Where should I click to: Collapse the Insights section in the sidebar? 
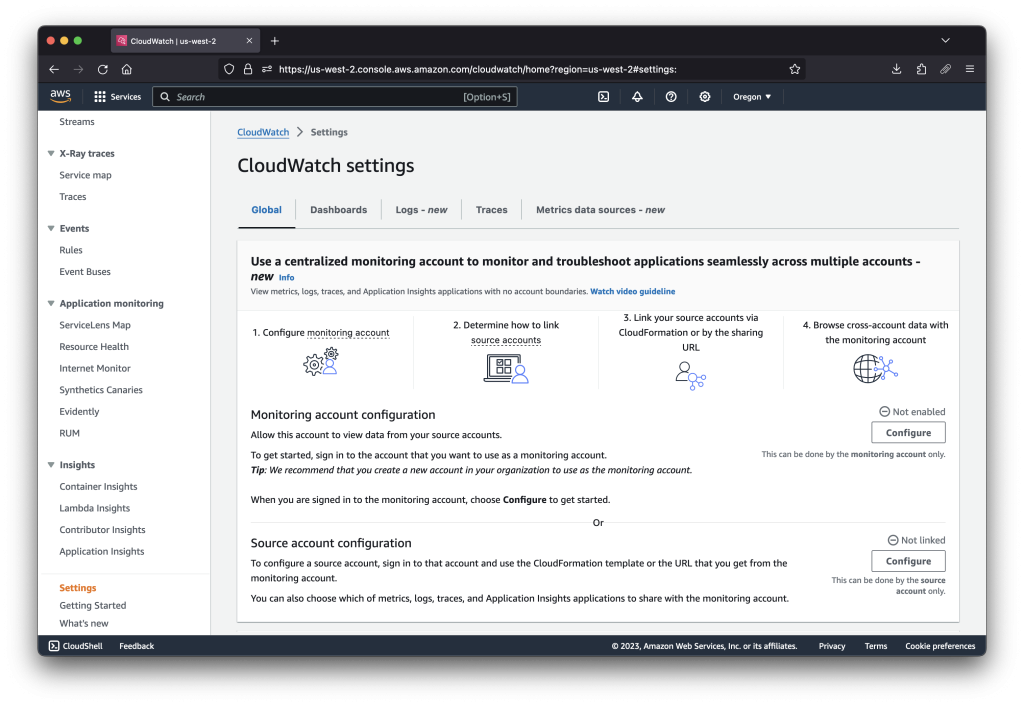tap(51, 464)
